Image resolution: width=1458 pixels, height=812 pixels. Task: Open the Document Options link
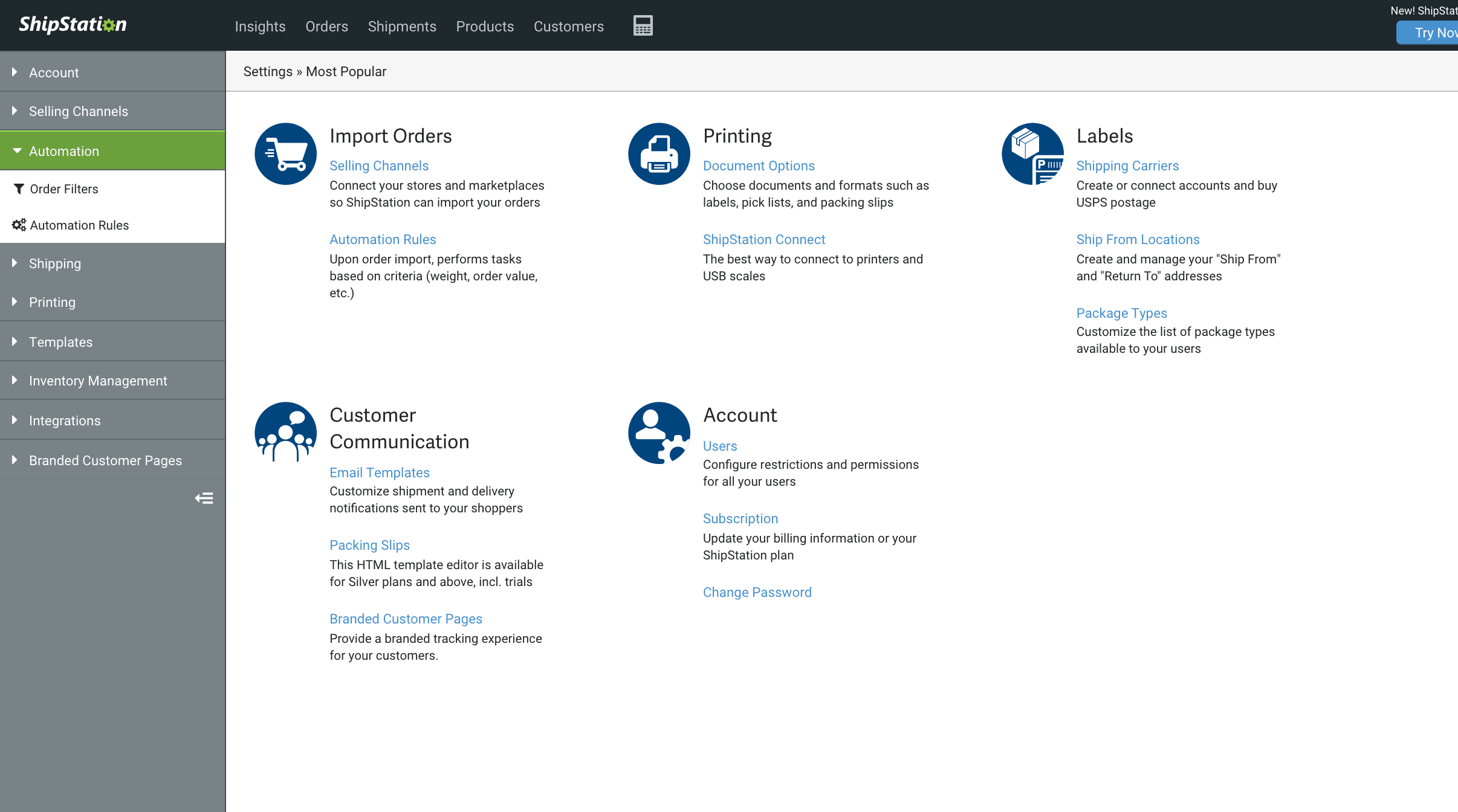click(x=759, y=166)
